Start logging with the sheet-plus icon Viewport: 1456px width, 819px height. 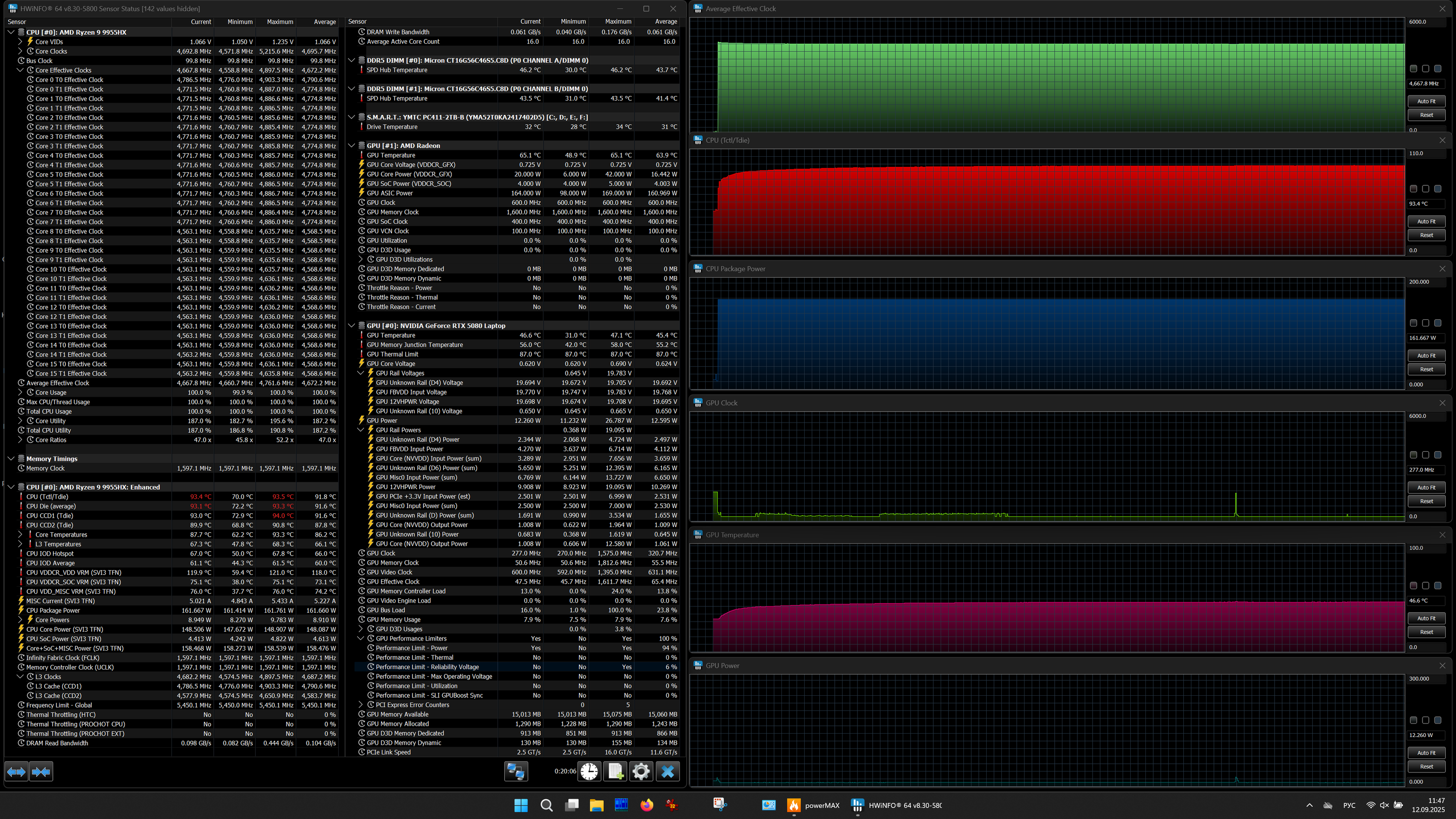pos(615,771)
